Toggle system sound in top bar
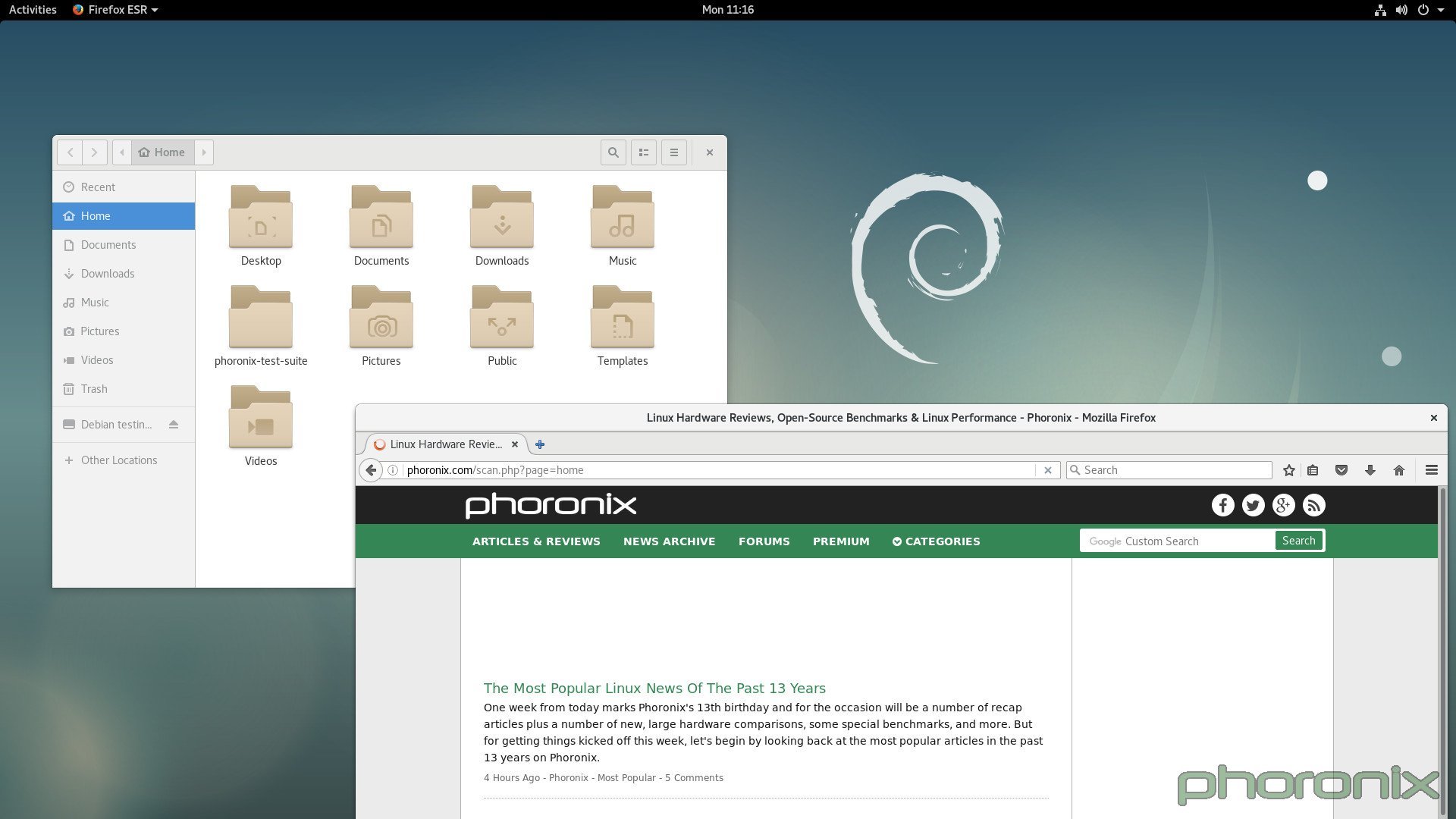1456x819 pixels. tap(1402, 10)
